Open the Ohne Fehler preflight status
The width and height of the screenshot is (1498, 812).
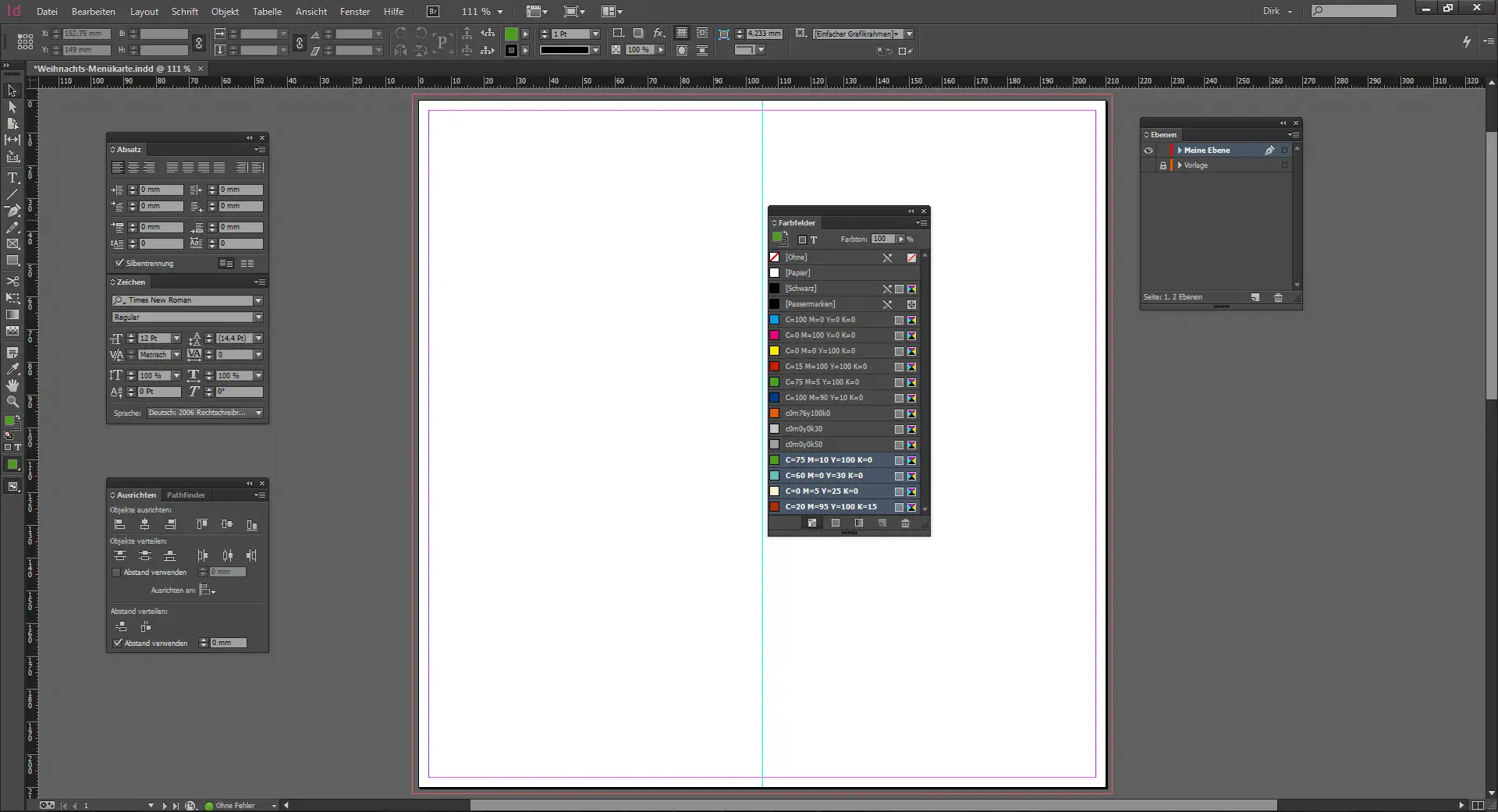234,806
